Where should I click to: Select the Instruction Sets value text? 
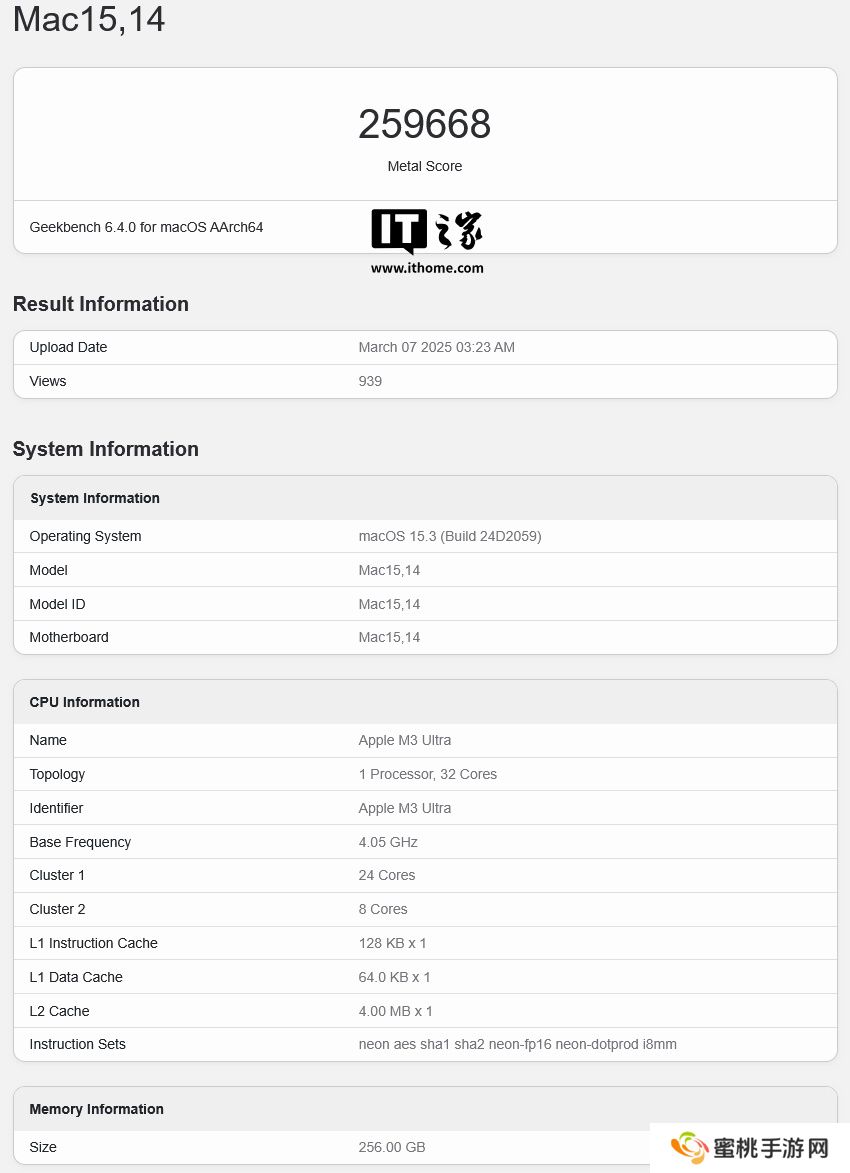coord(517,1044)
